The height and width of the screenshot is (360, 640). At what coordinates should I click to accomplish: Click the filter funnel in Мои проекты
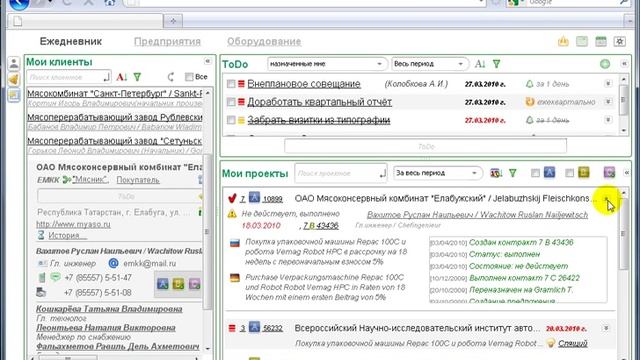click(x=513, y=173)
